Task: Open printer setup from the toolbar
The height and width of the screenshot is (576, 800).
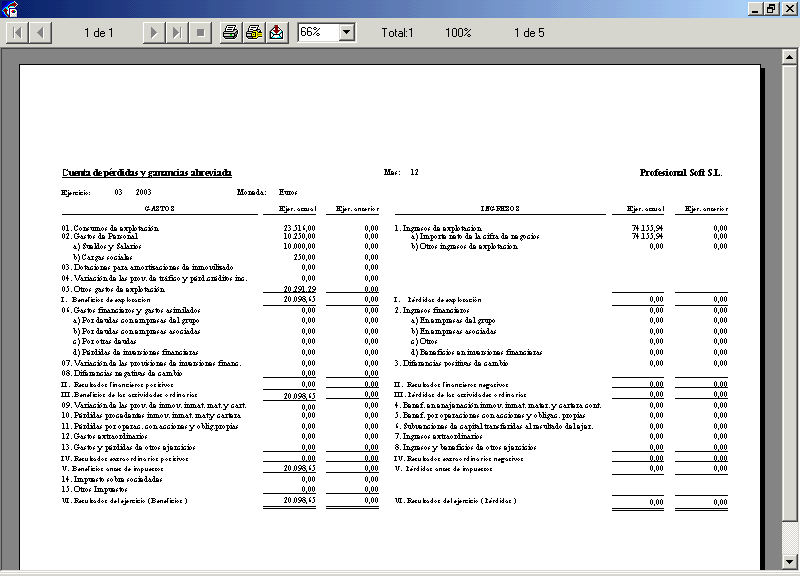Action: [x=254, y=33]
